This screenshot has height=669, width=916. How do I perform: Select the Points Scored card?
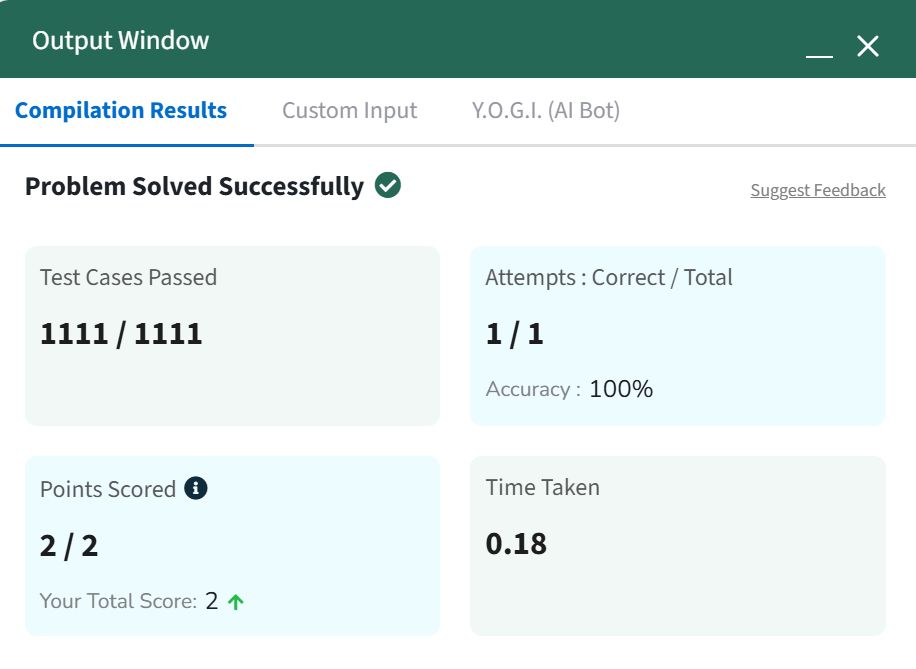pyautogui.click(x=233, y=546)
